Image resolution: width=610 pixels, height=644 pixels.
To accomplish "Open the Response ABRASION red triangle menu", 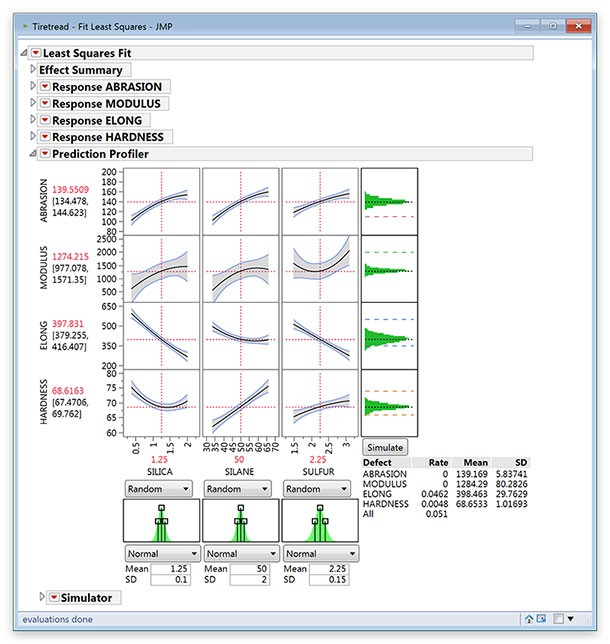I will (x=44, y=87).
